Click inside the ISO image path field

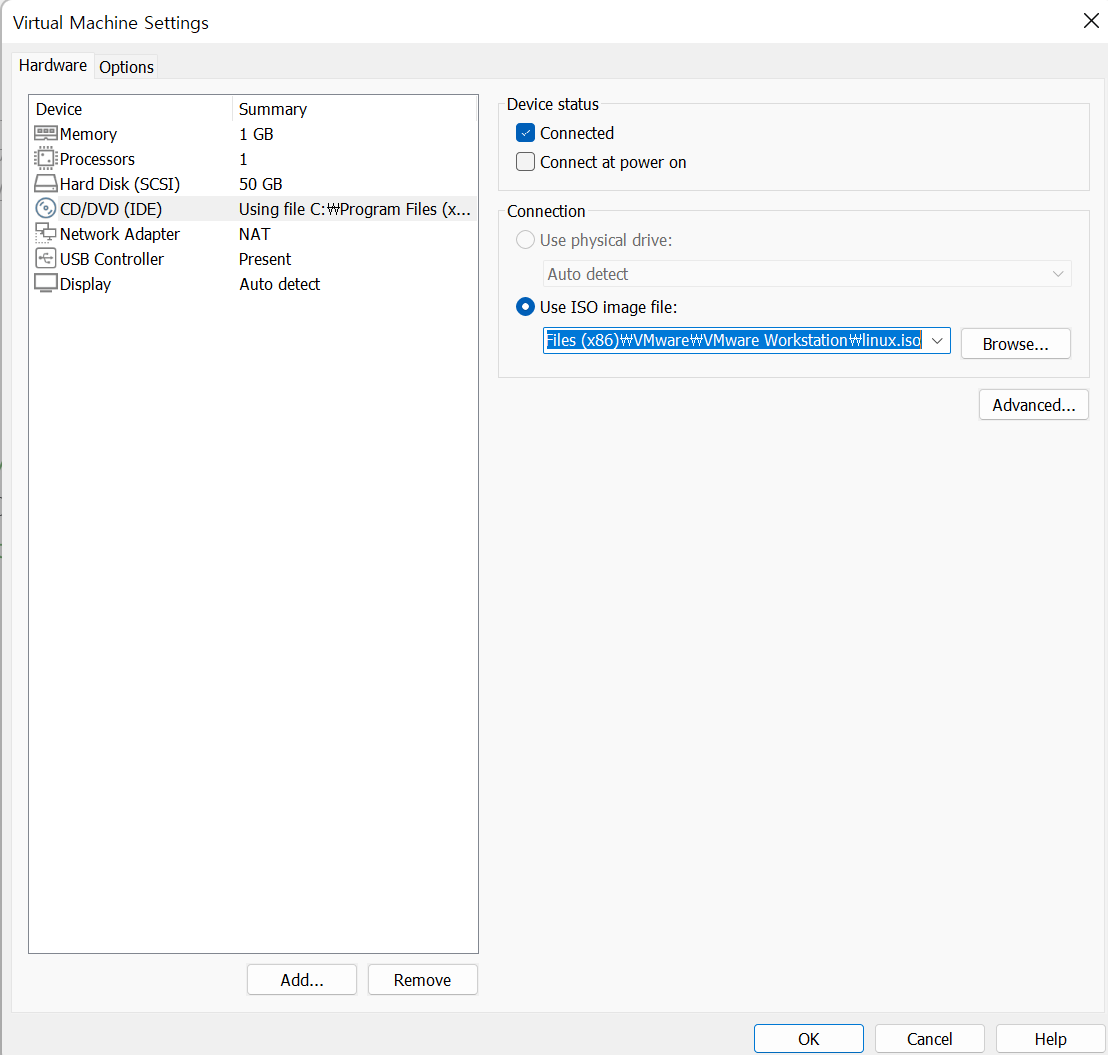click(733, 341)
